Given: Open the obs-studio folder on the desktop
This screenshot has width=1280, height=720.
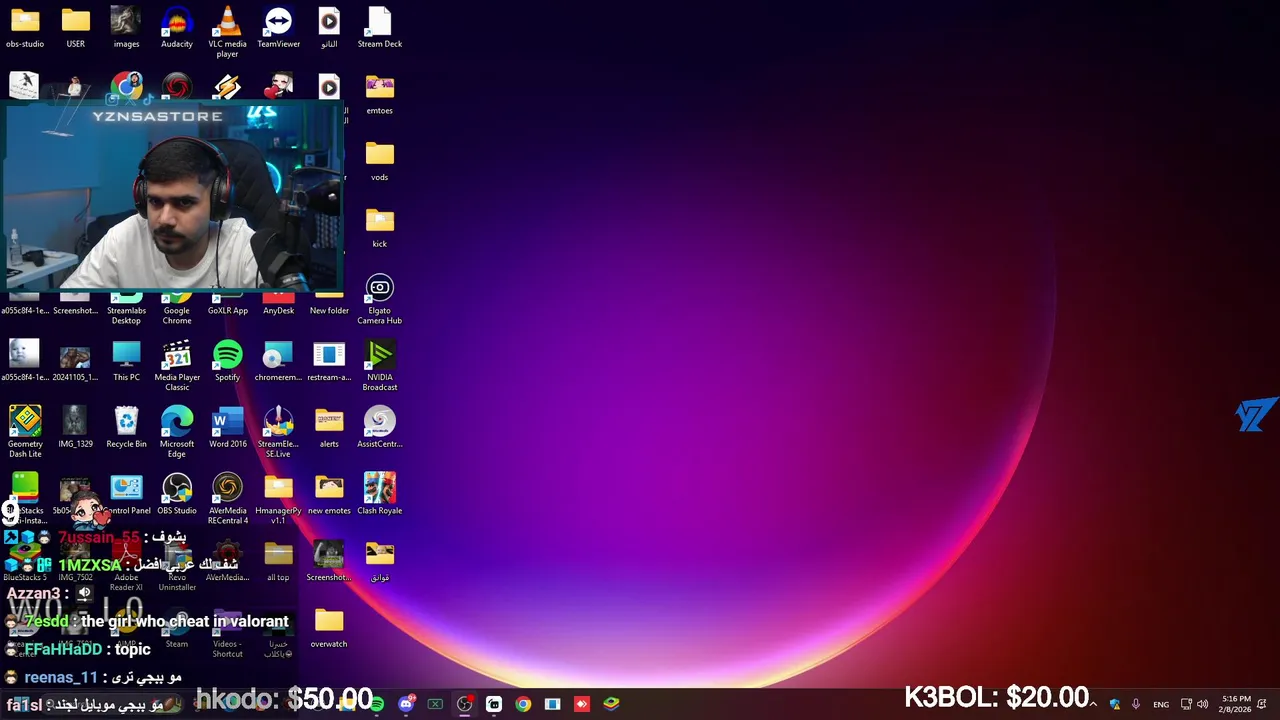Looking at the screenshot, I should (x=25, y=28).
